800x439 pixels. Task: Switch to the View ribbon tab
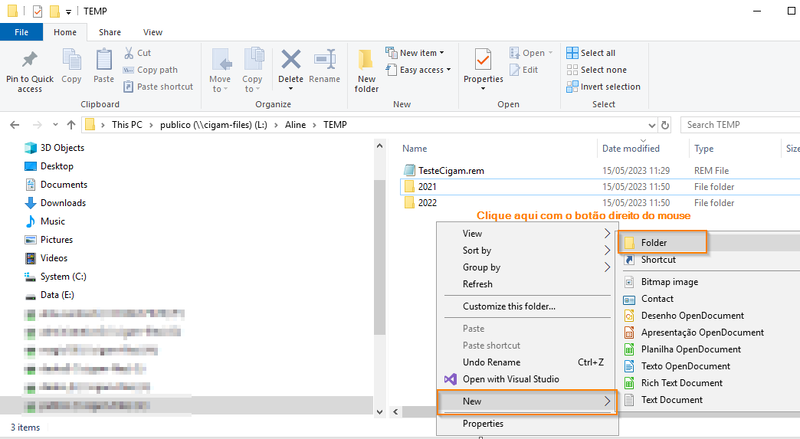(153, 32)
